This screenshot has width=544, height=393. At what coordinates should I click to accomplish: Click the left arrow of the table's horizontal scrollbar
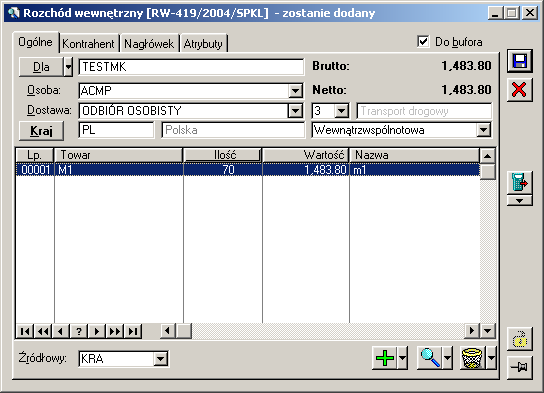click(x=168, y=331)
